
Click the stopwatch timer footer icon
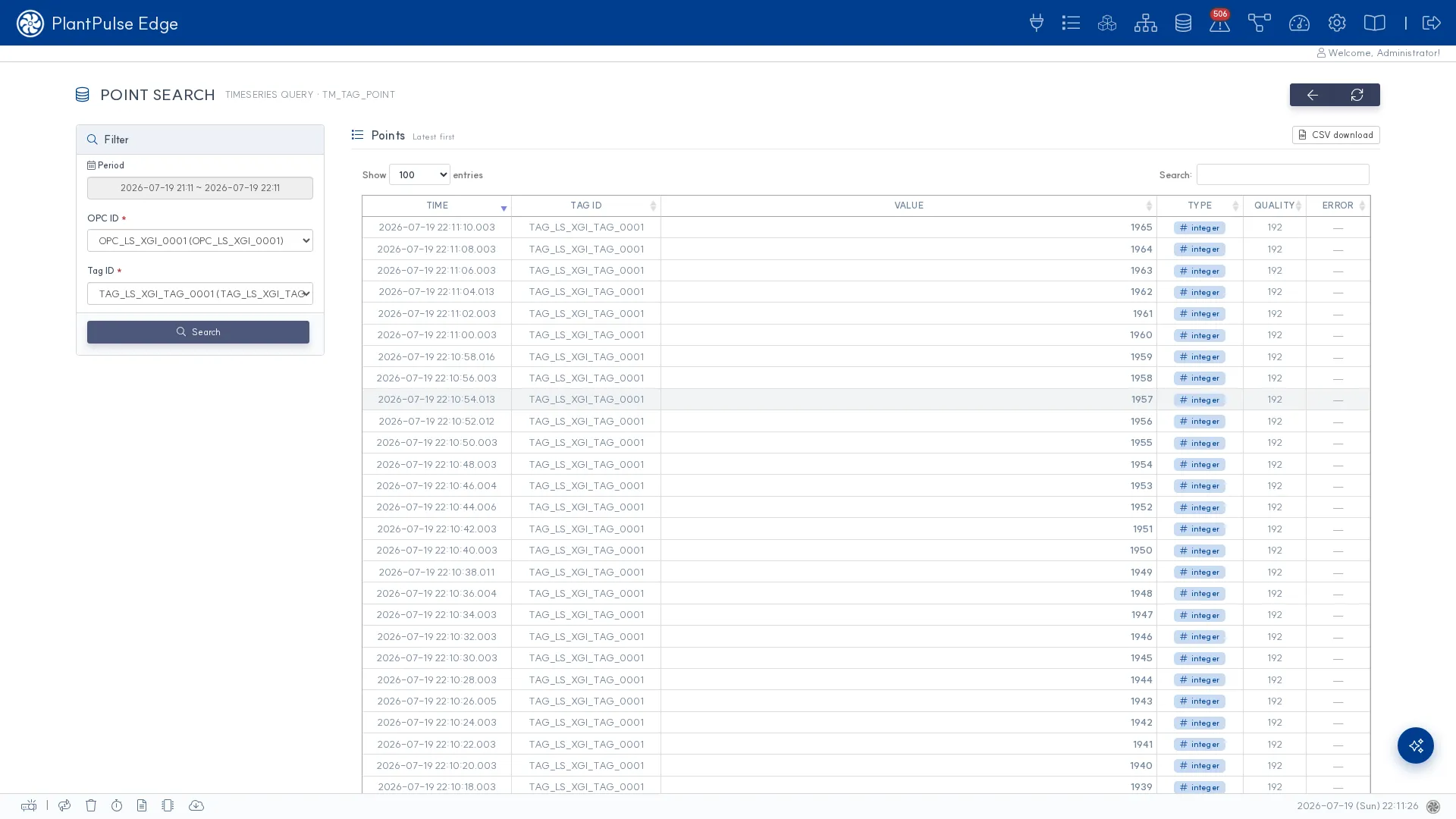(117, 805)
